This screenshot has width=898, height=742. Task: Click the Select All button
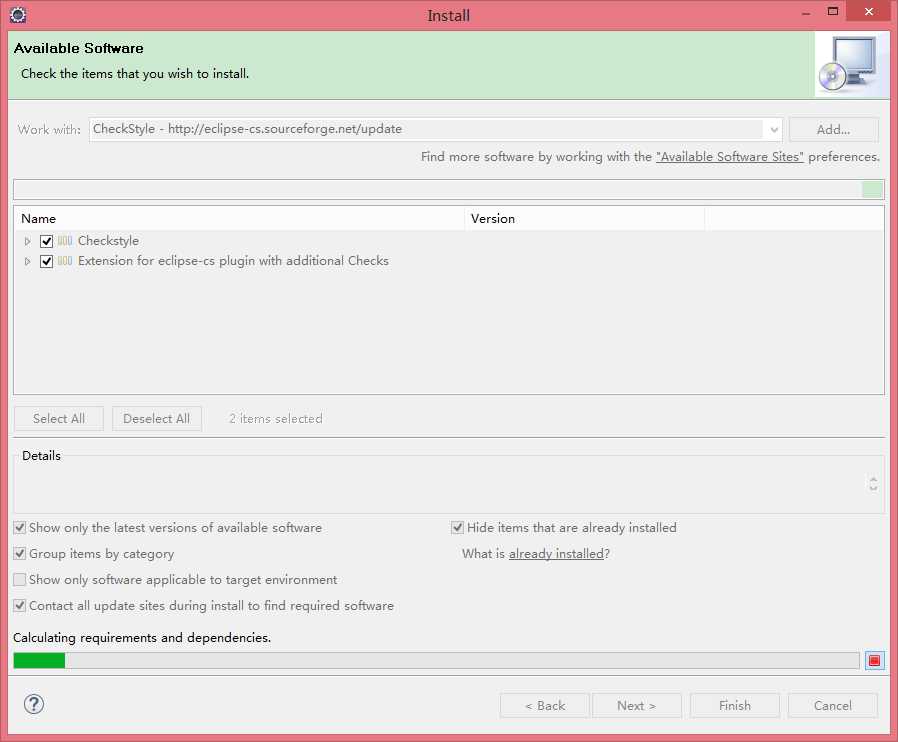pyautogui.click(x=58, y=419)
